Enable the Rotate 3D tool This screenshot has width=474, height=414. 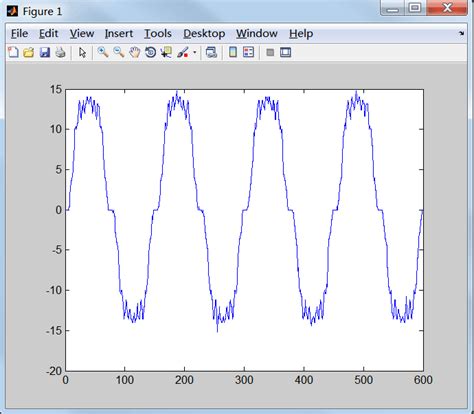pos(150,52)
